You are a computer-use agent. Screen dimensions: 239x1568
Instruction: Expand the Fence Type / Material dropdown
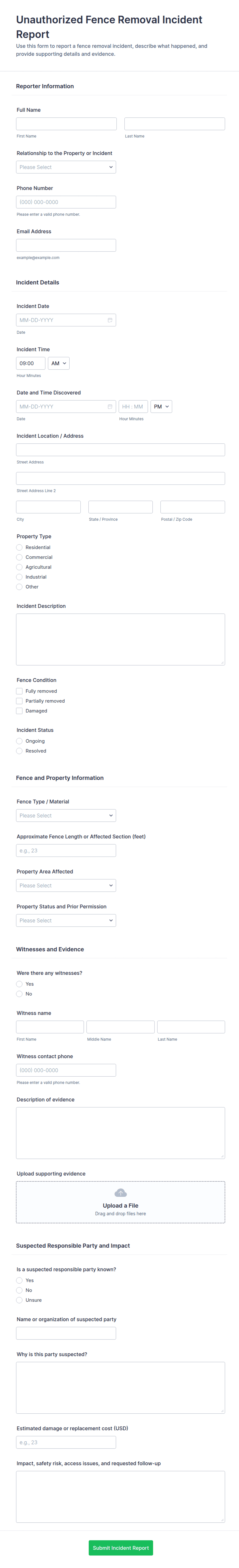point(66,816)
